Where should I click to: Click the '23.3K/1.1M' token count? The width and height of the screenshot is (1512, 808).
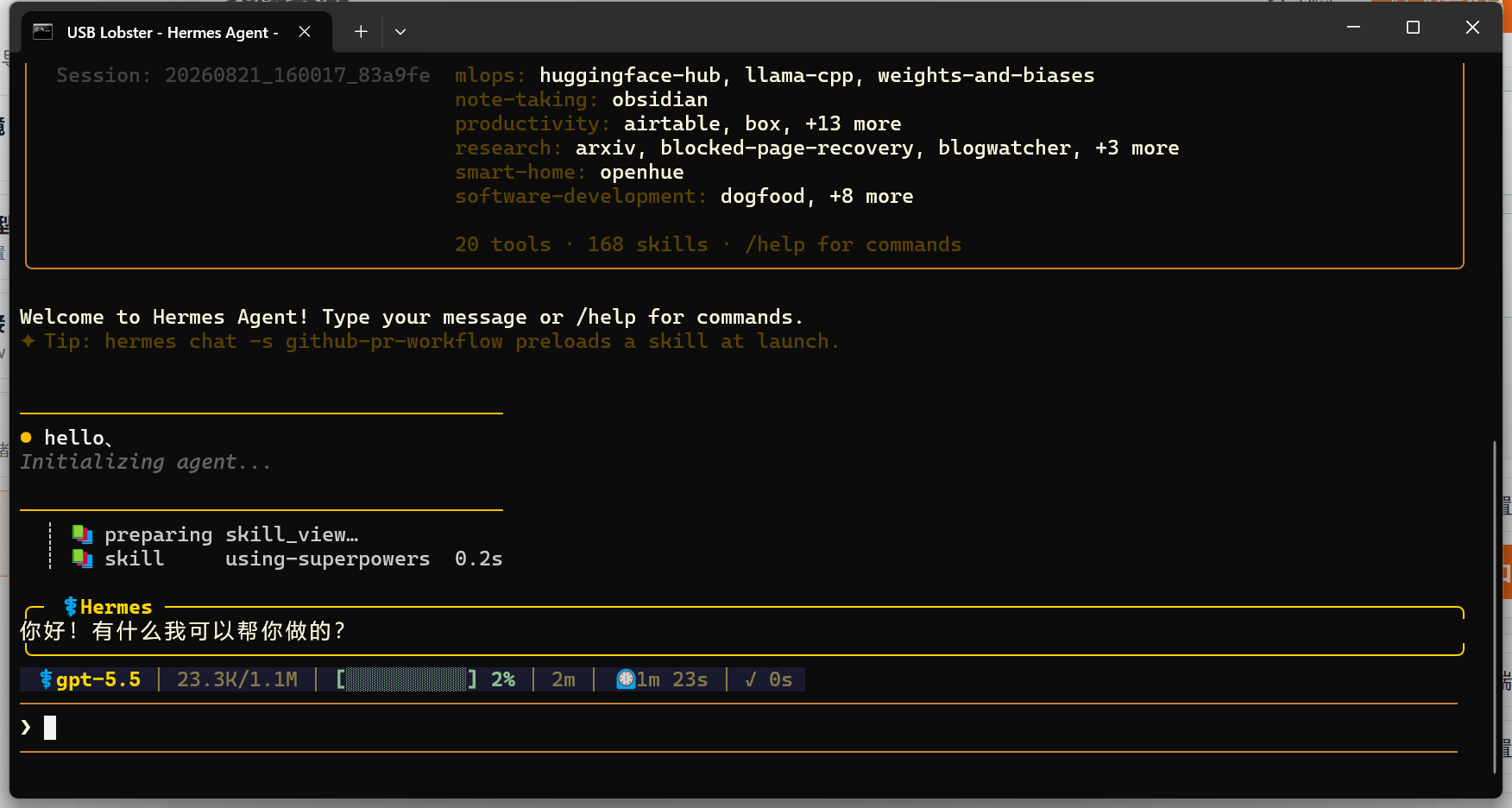237,679
